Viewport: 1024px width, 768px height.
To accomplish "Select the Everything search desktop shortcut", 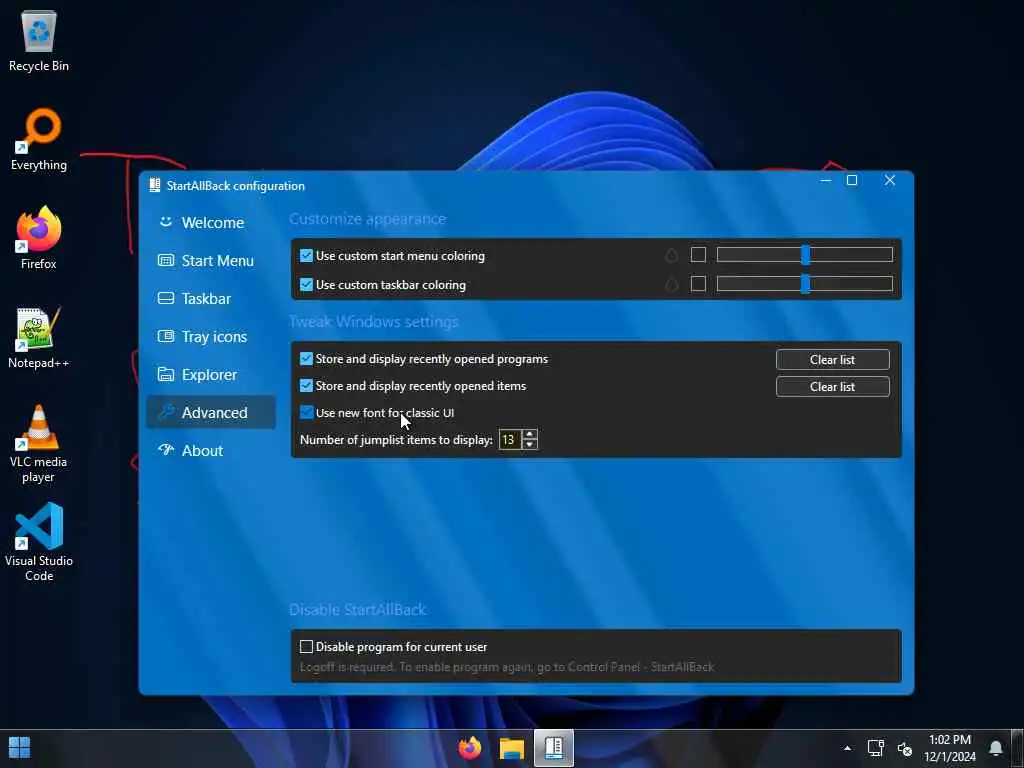I will tap(39, 140).
